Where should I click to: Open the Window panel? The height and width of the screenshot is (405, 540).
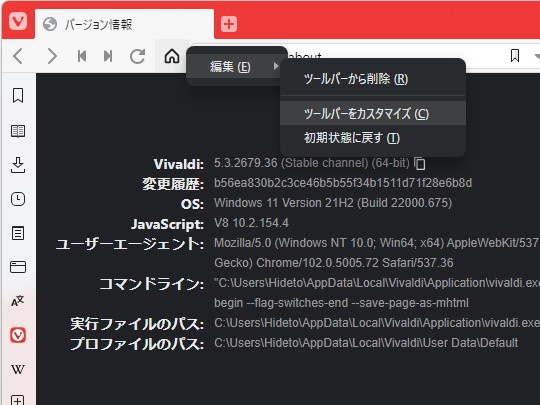[18, 267]
